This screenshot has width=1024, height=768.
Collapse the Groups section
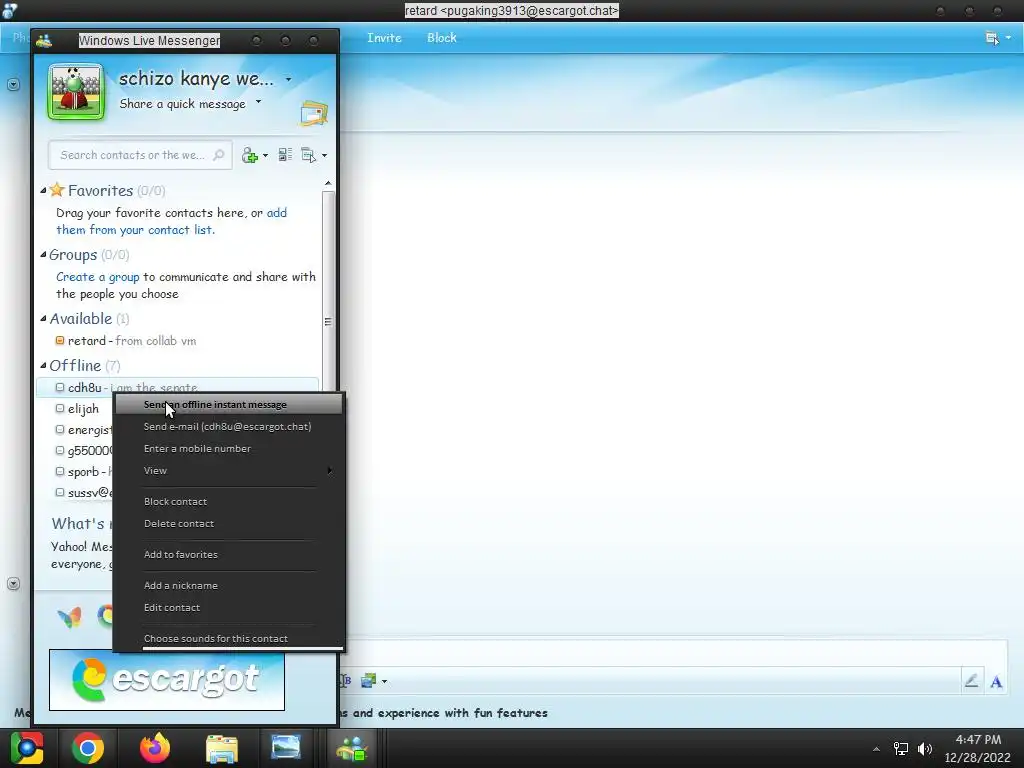pyautogui.click(x=43, y=255)
